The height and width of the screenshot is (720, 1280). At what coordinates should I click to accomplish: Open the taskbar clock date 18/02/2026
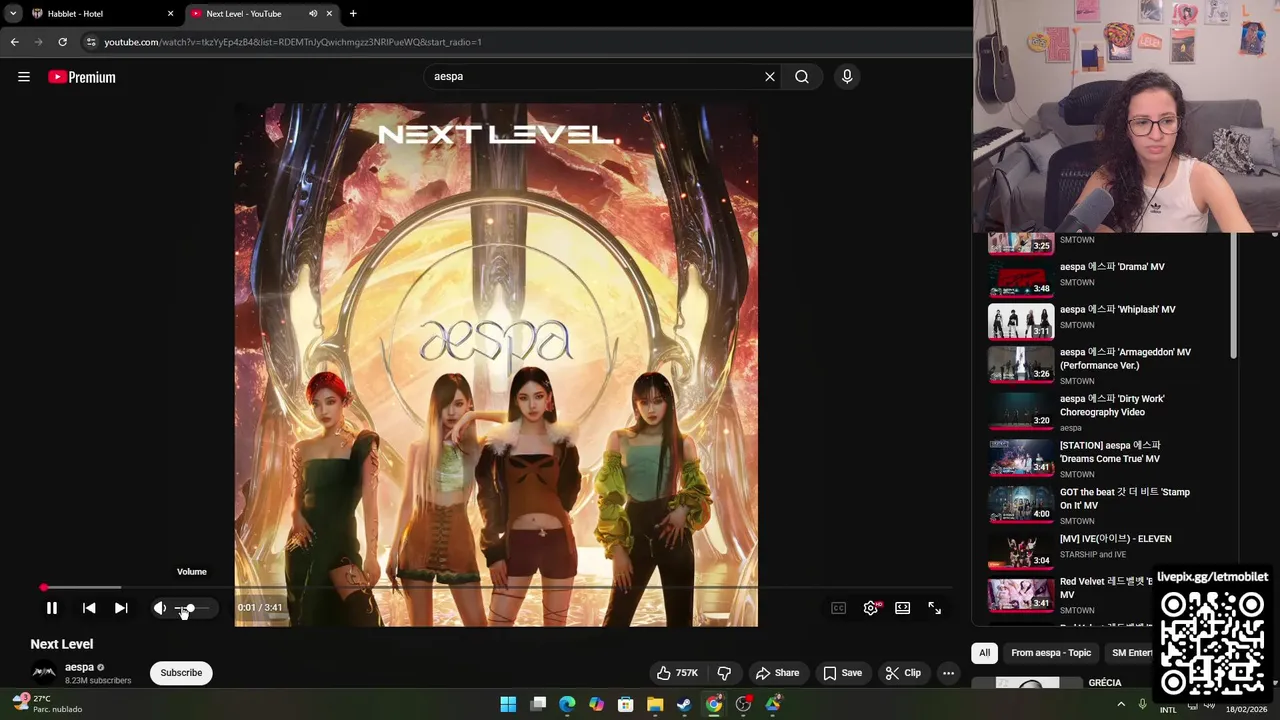(1246, 709)
